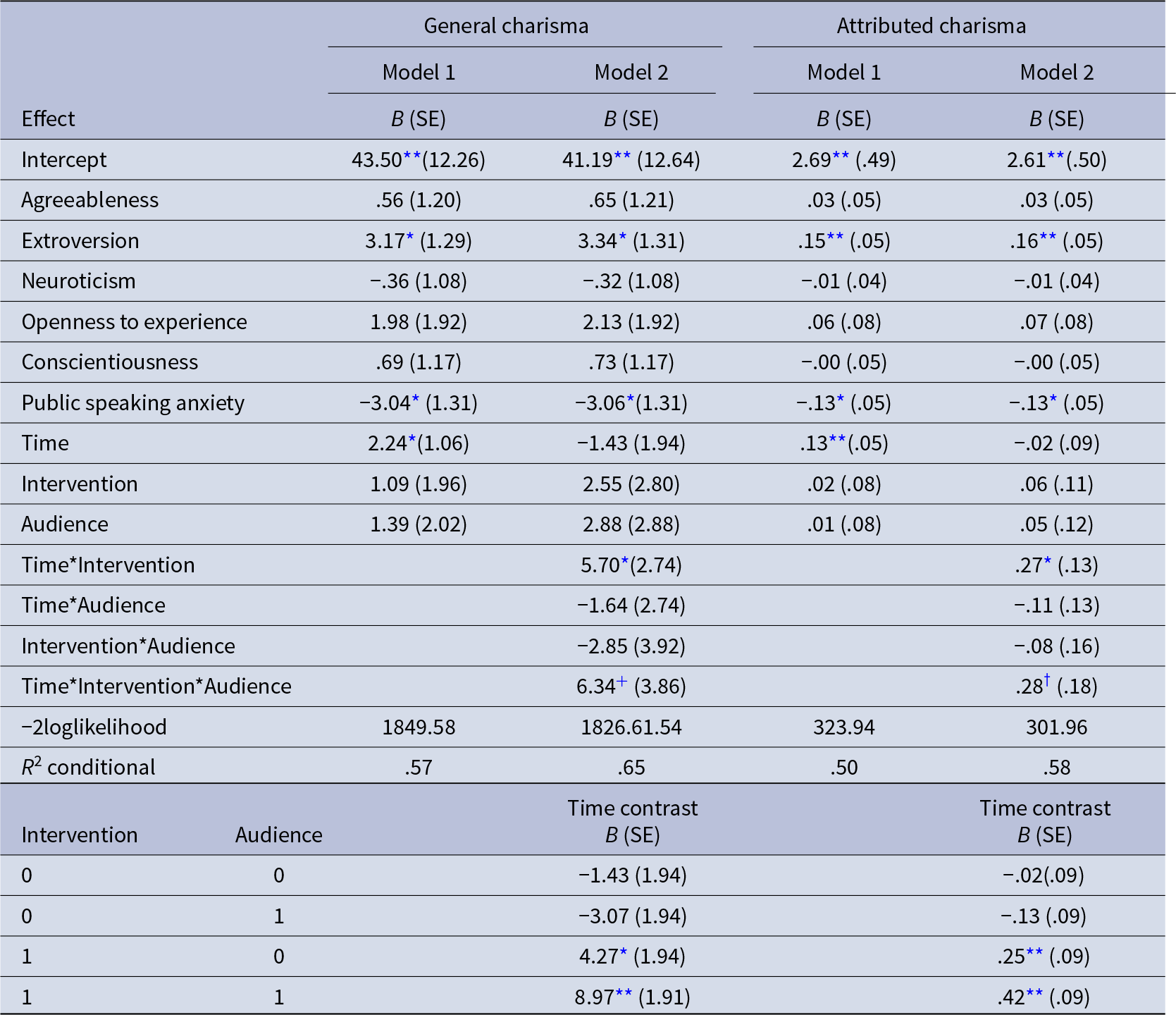Select the value '.69 (1.17)'

click(419, 362)
